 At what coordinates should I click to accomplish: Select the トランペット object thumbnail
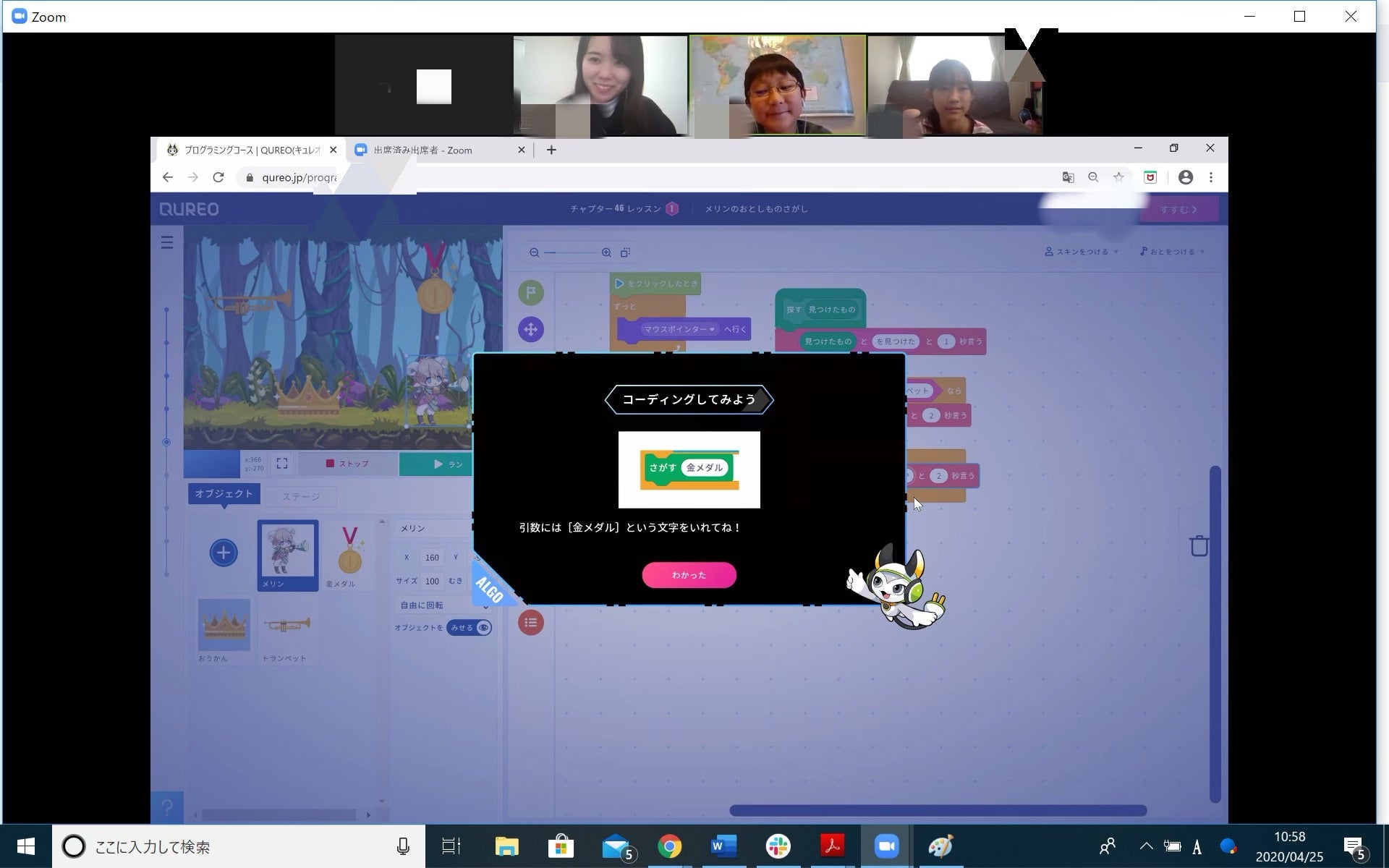click(x=286, y=631)
